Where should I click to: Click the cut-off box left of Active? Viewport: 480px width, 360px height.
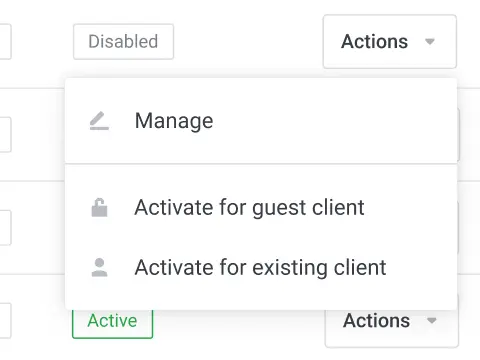[5, 321]
